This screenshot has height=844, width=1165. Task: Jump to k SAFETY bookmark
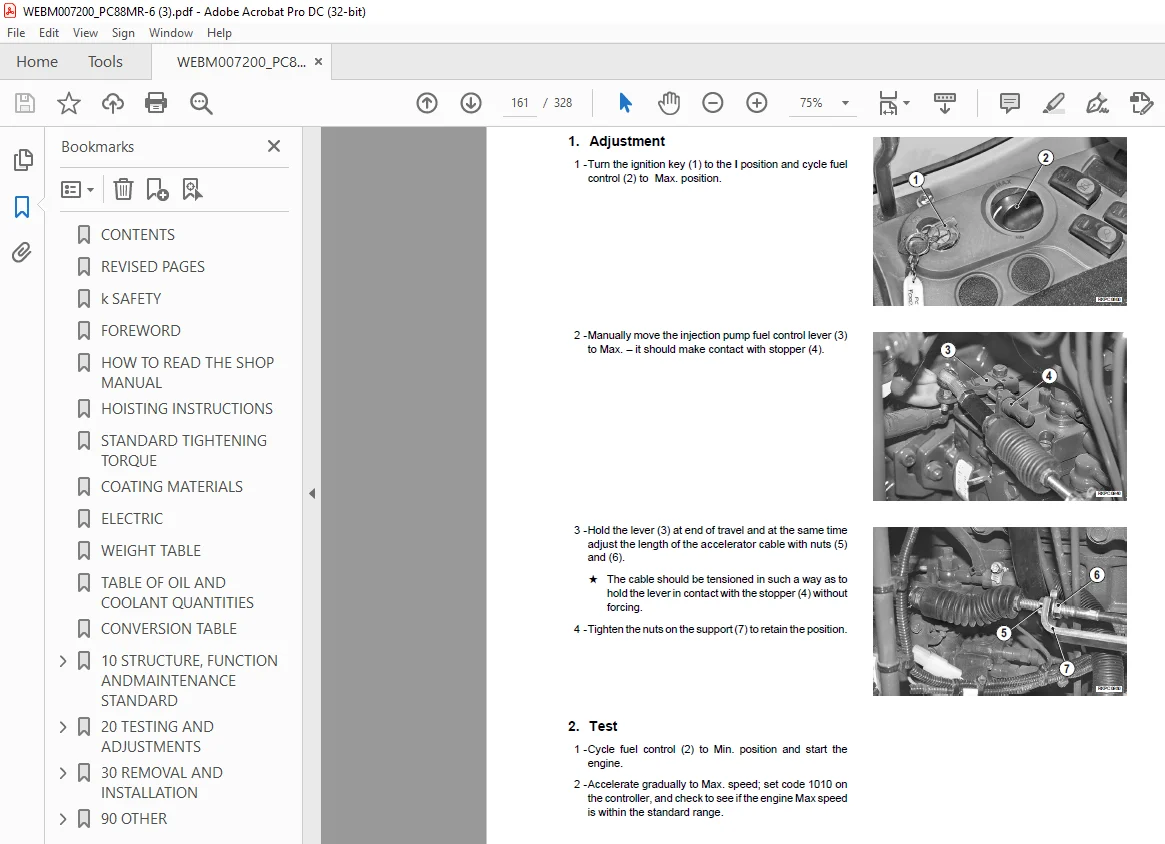131,299
